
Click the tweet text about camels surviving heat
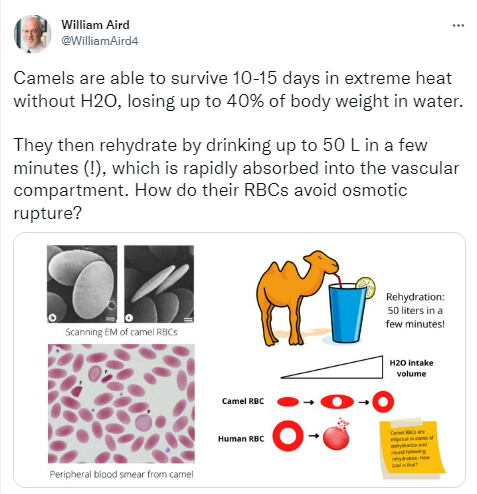238,90
